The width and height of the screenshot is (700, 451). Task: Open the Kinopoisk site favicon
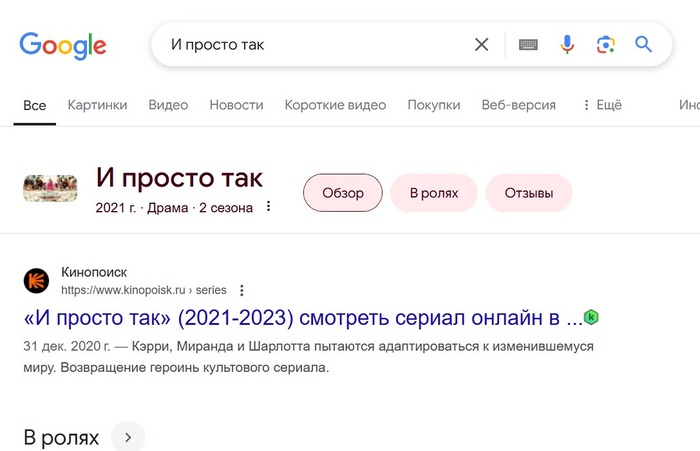click(x=36, y=281)
